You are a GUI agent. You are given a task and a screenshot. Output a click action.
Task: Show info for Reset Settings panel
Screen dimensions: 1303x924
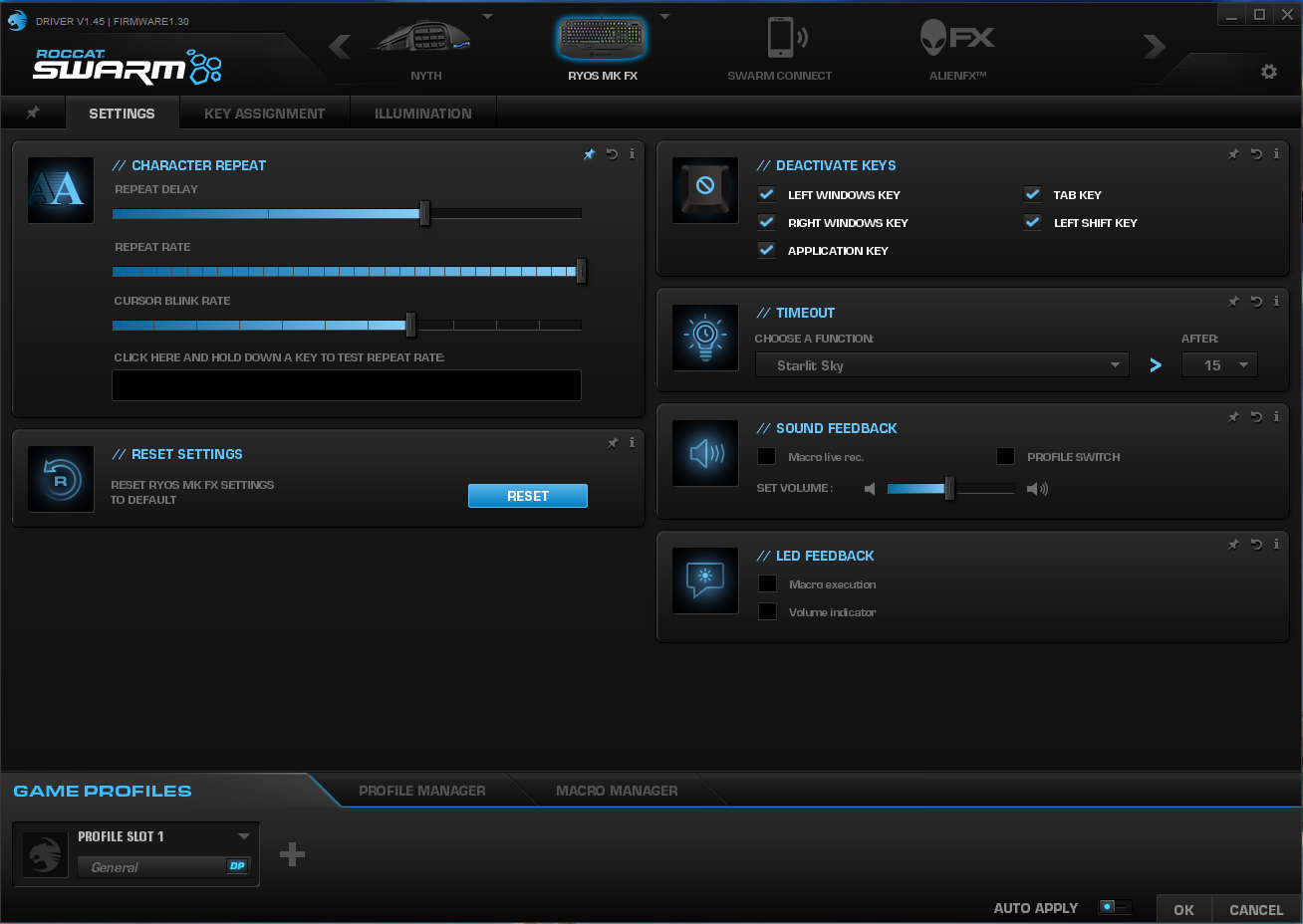click(632, 443)
